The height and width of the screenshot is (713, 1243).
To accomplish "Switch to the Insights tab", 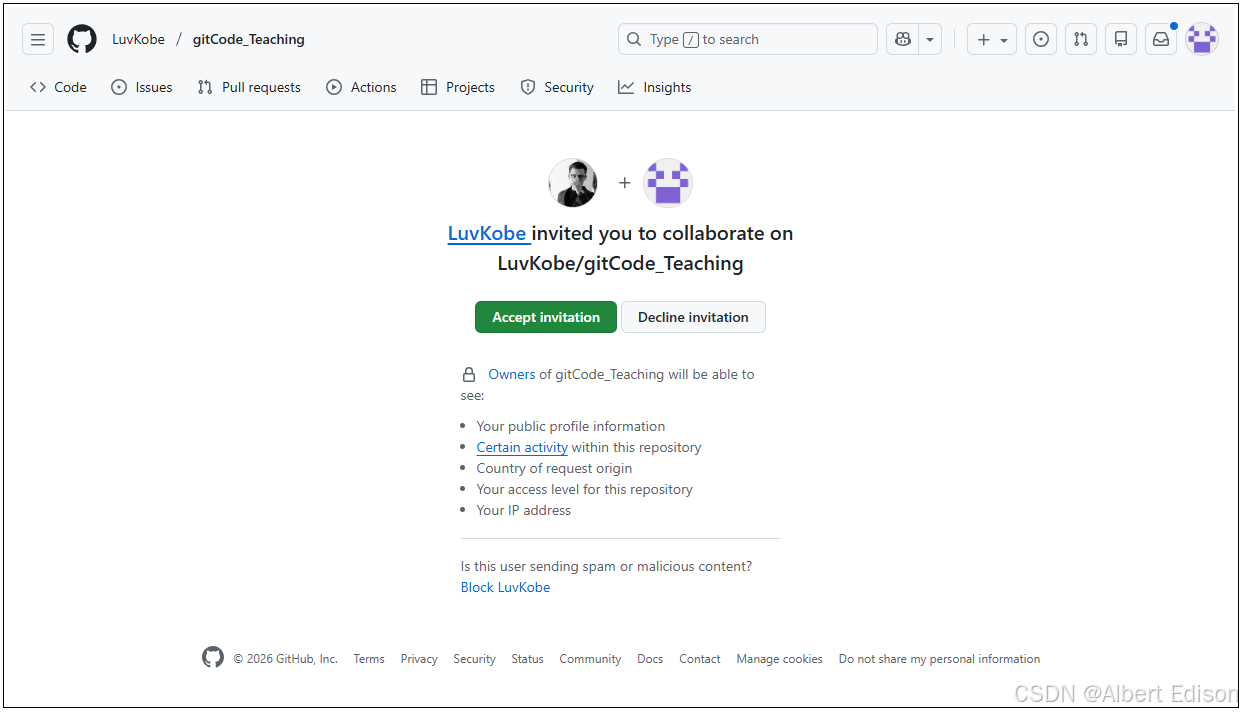I will pyautogui.click(x=655, y=88).
